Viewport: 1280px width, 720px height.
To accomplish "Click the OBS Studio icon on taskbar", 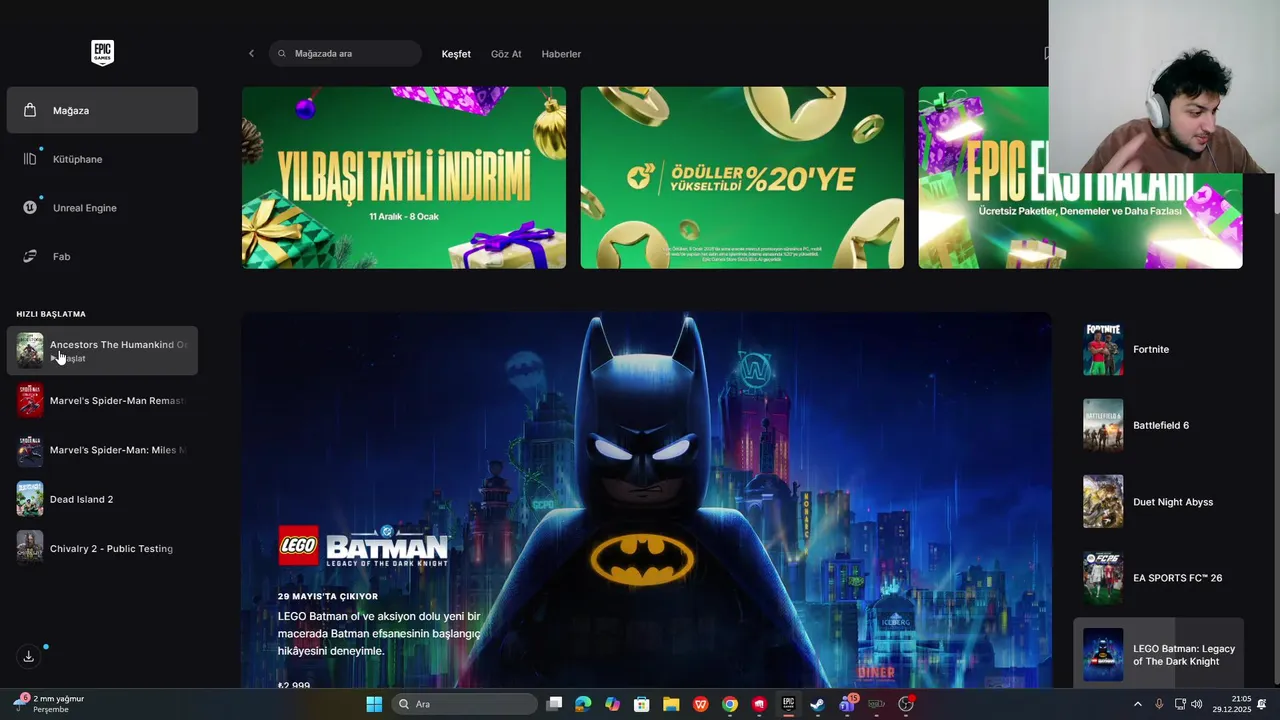I will pyautogui.click(x=906, y=704).
